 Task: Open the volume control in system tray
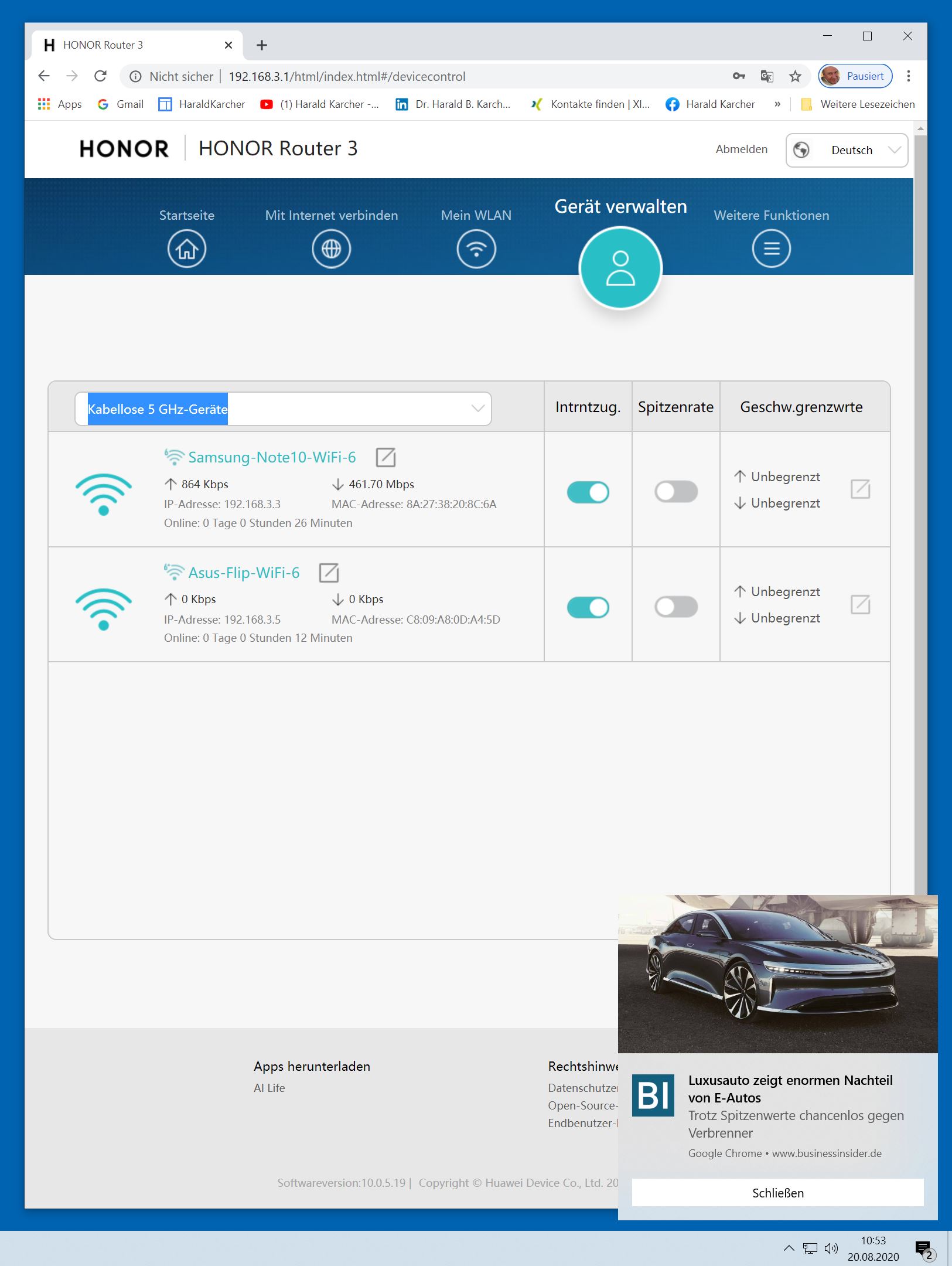(x=831, y=1248)
